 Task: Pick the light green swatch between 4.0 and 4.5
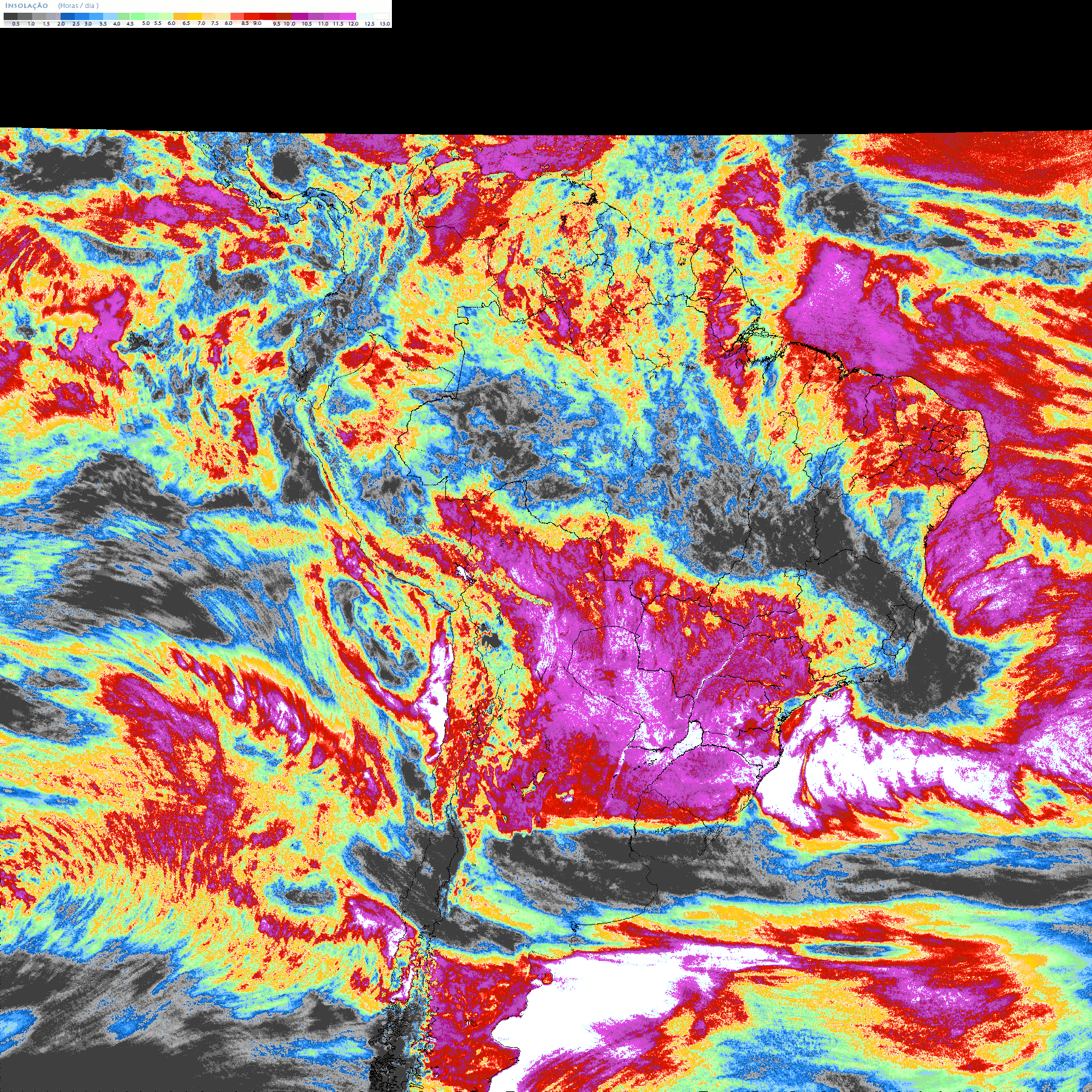click(x=124, y=16)
